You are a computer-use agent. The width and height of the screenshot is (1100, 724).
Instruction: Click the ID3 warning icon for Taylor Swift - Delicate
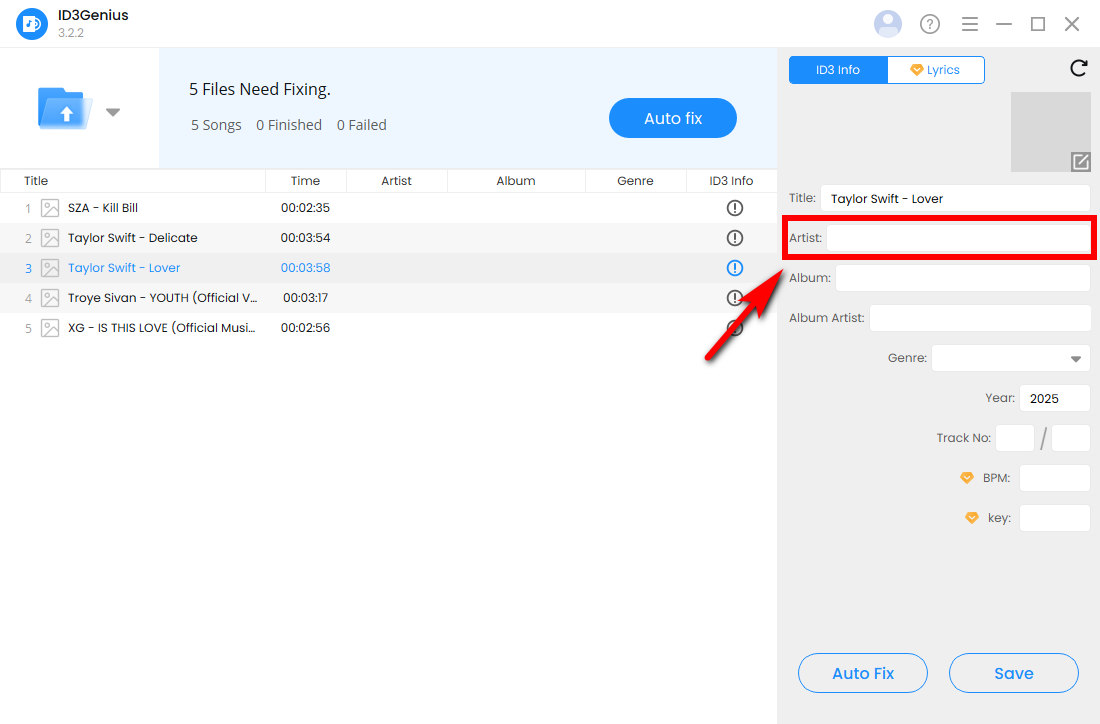[x=735, y=238]
